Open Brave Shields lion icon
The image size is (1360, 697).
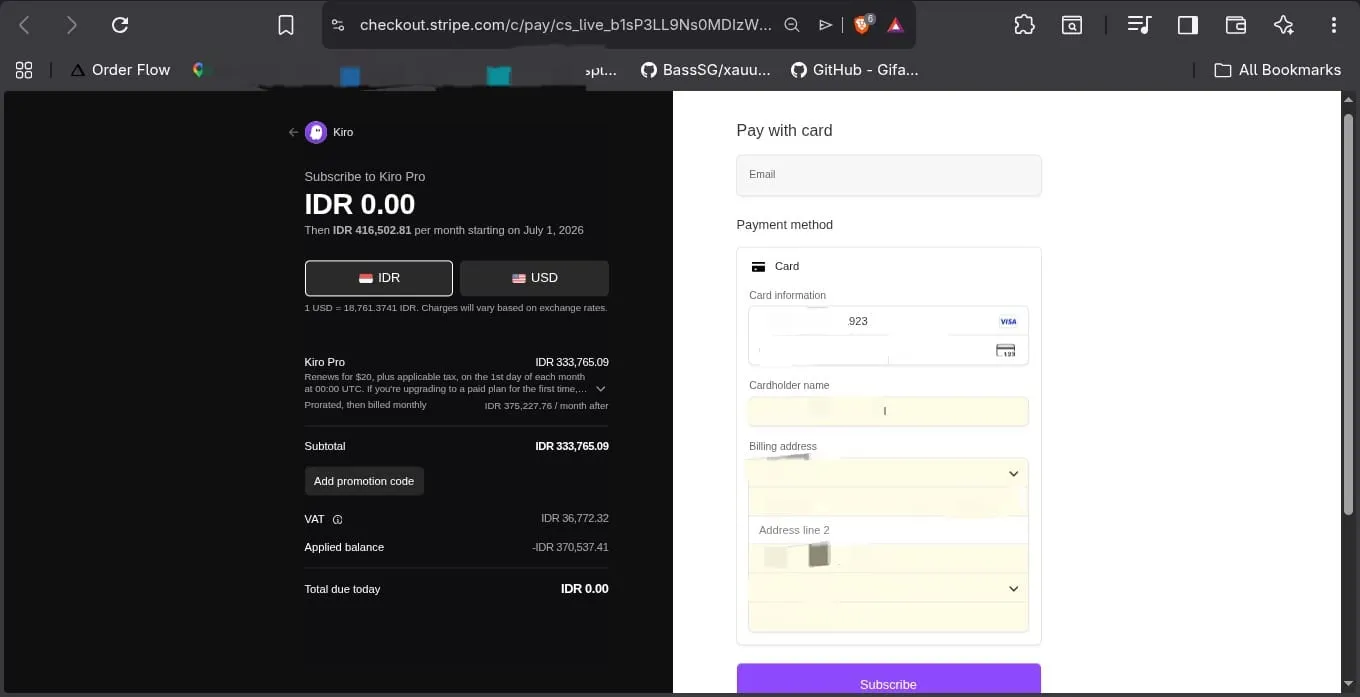click(x=862, y=24)
